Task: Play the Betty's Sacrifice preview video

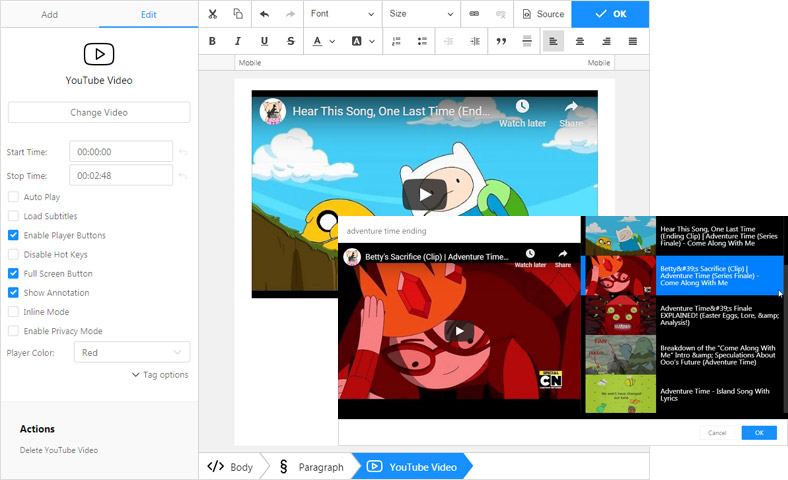Action: pyautogui.click(x=459, y=331)
